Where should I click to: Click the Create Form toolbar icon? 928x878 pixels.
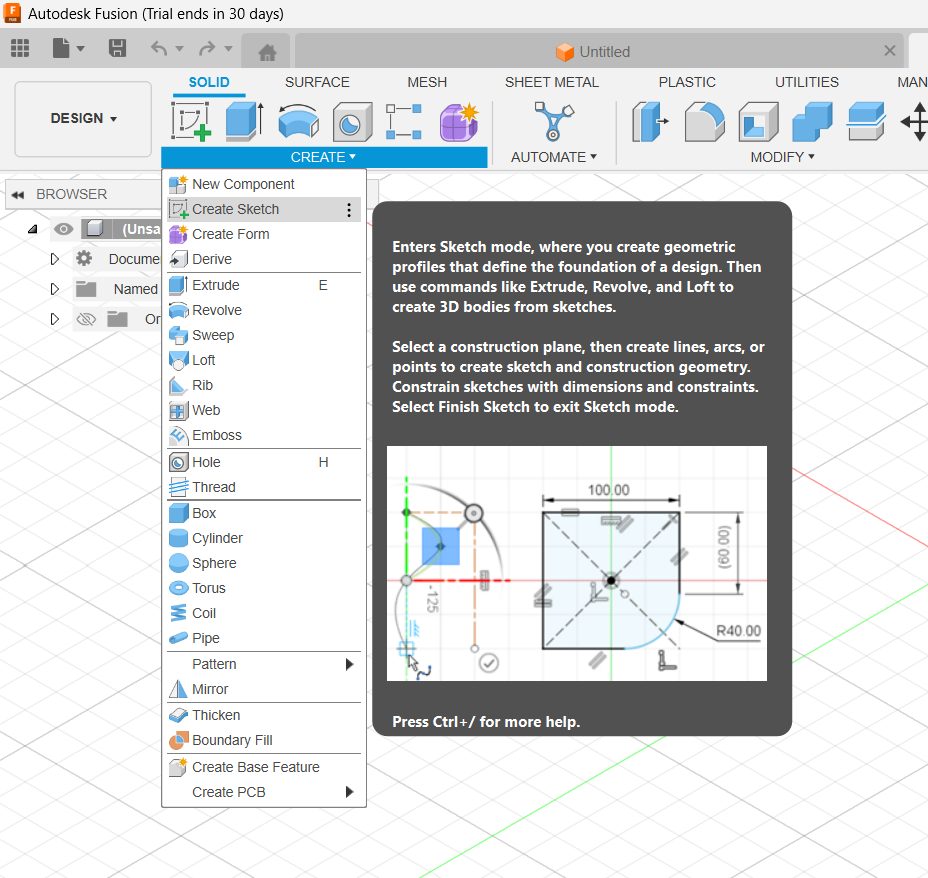[459, 121]
